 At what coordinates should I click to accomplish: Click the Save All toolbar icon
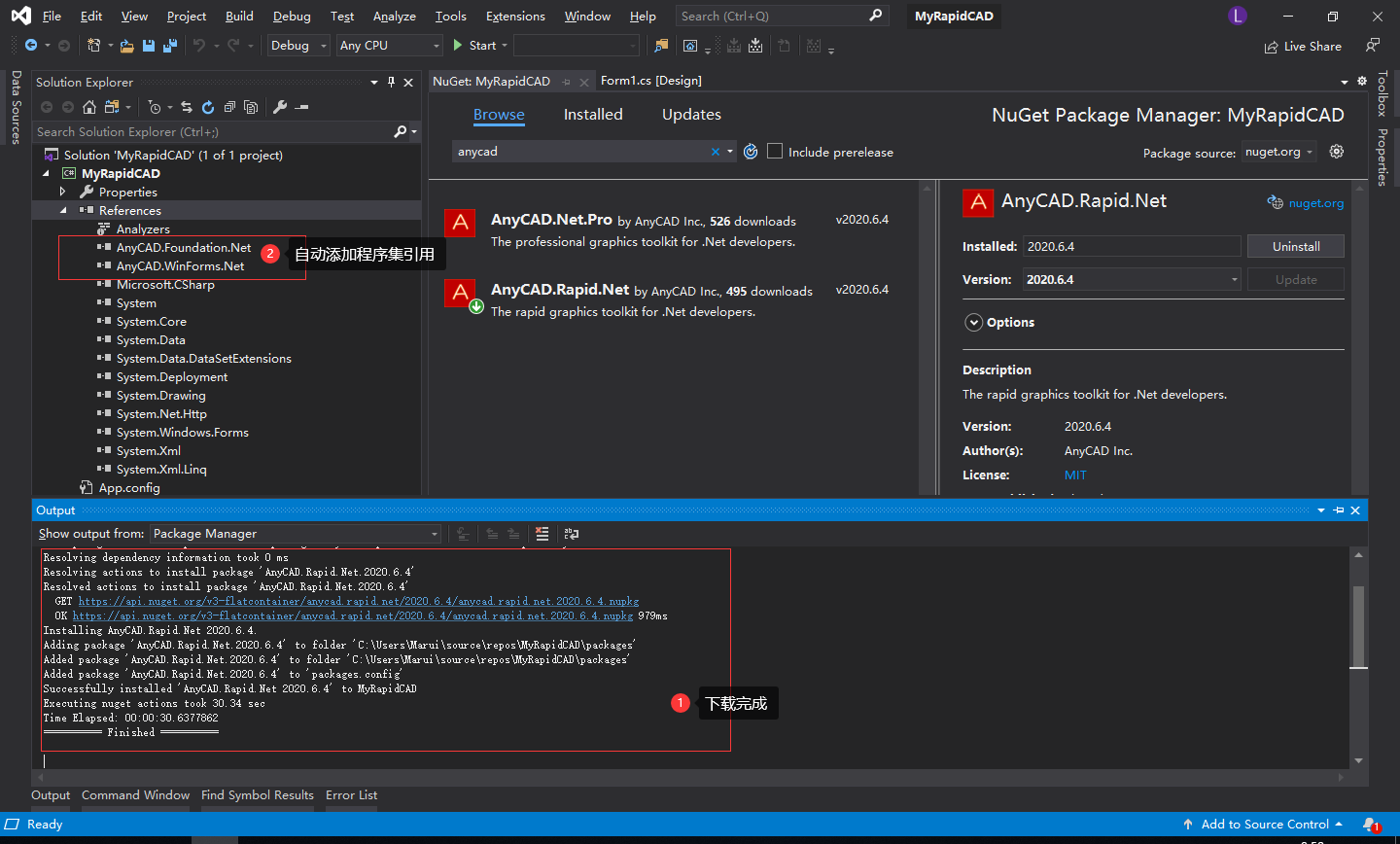[x=170, y=46]
